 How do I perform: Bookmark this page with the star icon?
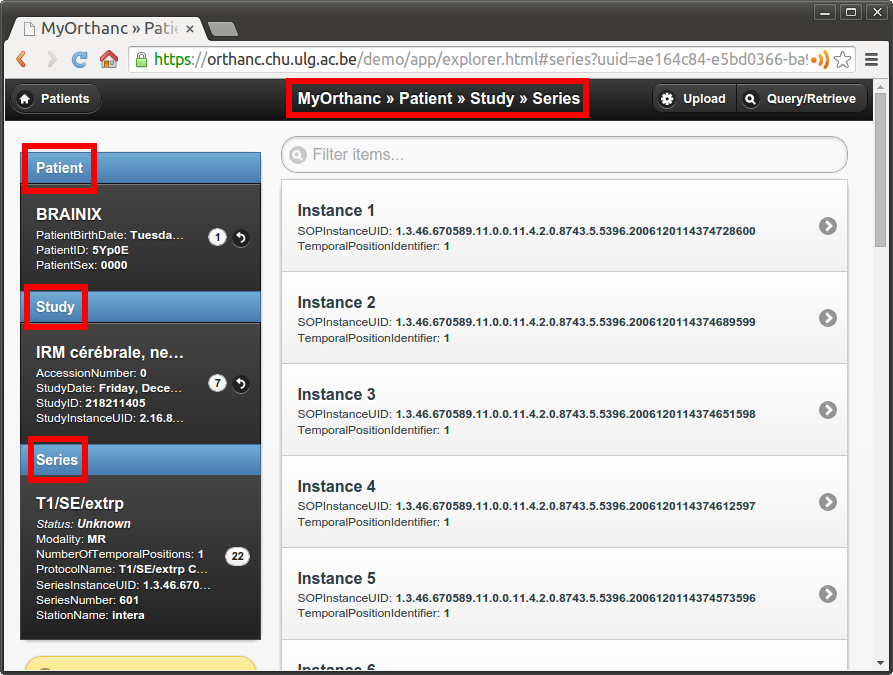tap(842, 59)
